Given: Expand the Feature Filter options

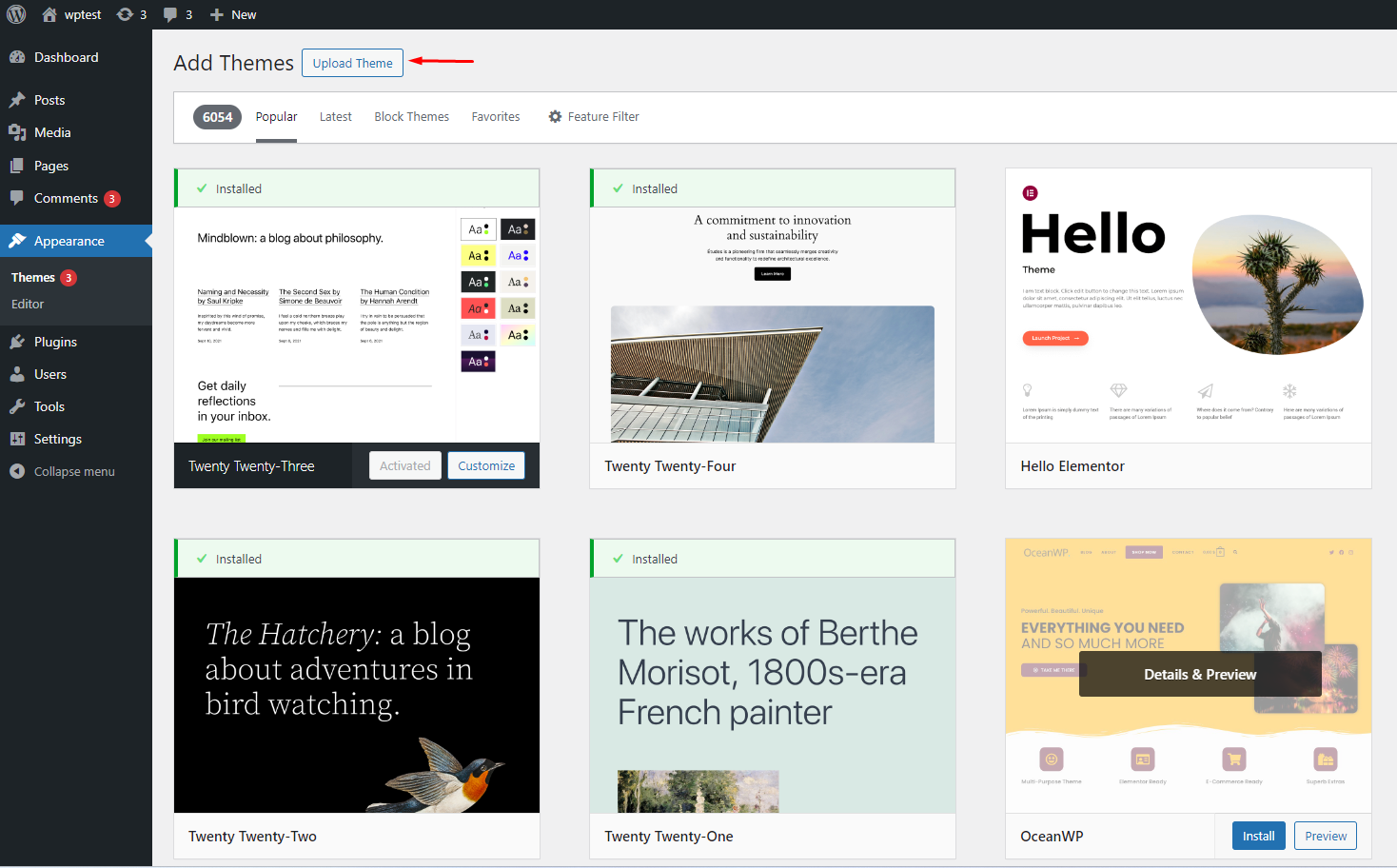Looking at the screenshot, I should click(x=594, y=116).
